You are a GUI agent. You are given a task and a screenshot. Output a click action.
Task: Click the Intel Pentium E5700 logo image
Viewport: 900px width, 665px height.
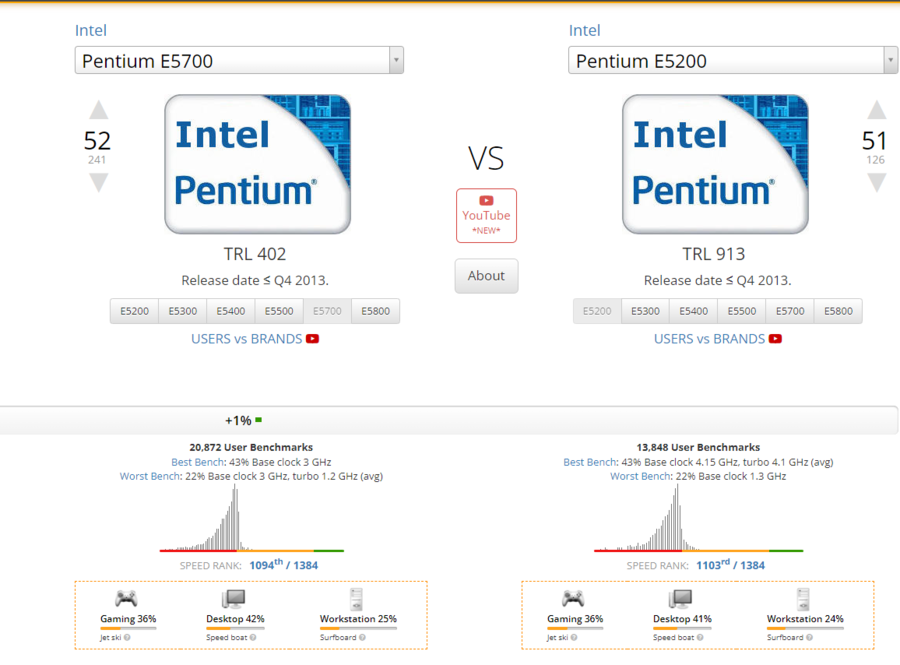click(257, 164)
